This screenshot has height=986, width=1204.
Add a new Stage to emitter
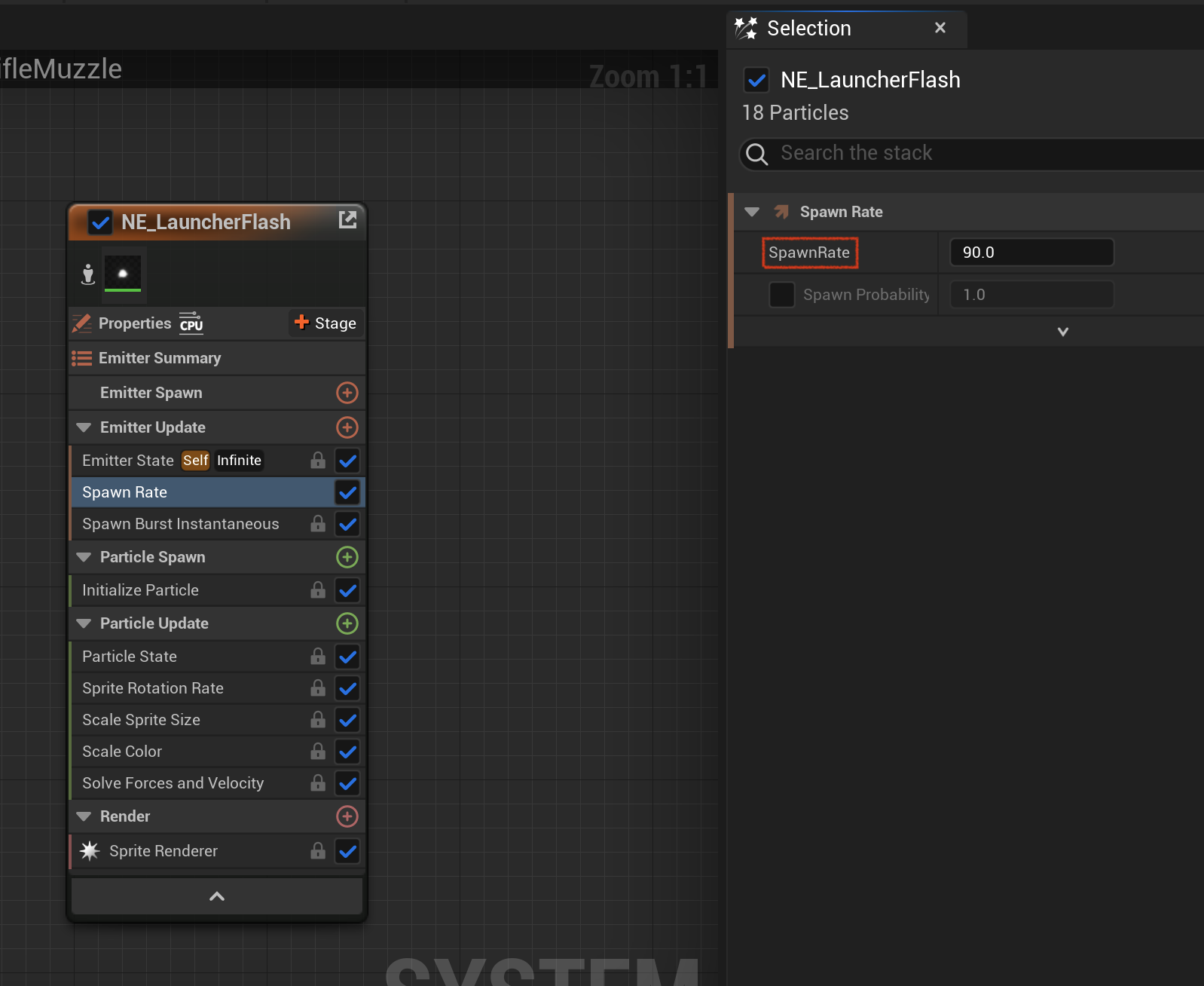[x=325, y=323]
